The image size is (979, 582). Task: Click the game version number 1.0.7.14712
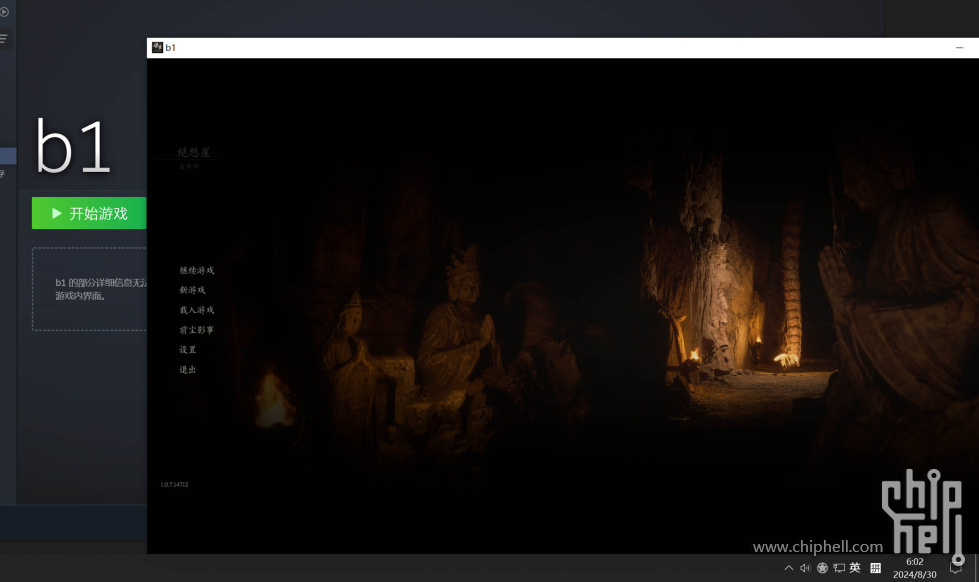pos(174,485)
